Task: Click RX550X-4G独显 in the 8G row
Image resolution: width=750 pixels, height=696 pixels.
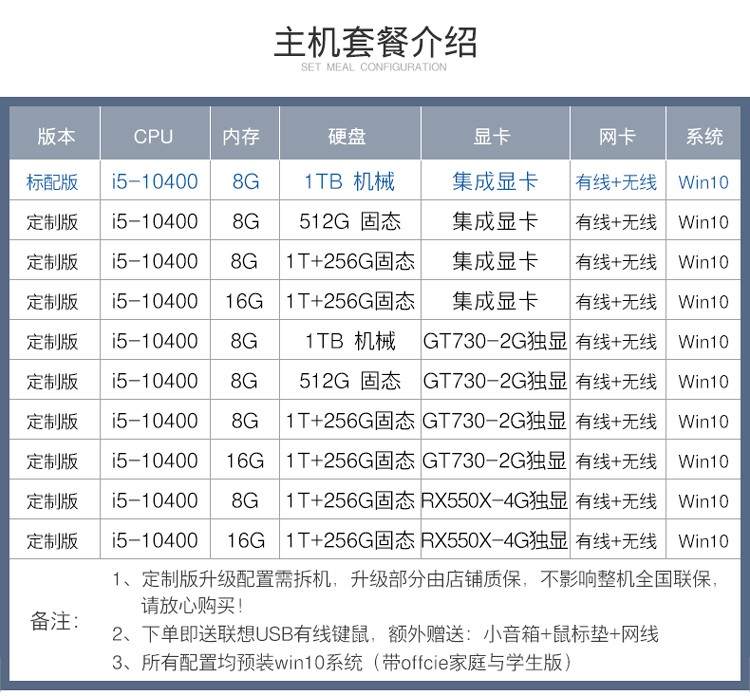Action: pyautogui.click(x=495, y=500)
